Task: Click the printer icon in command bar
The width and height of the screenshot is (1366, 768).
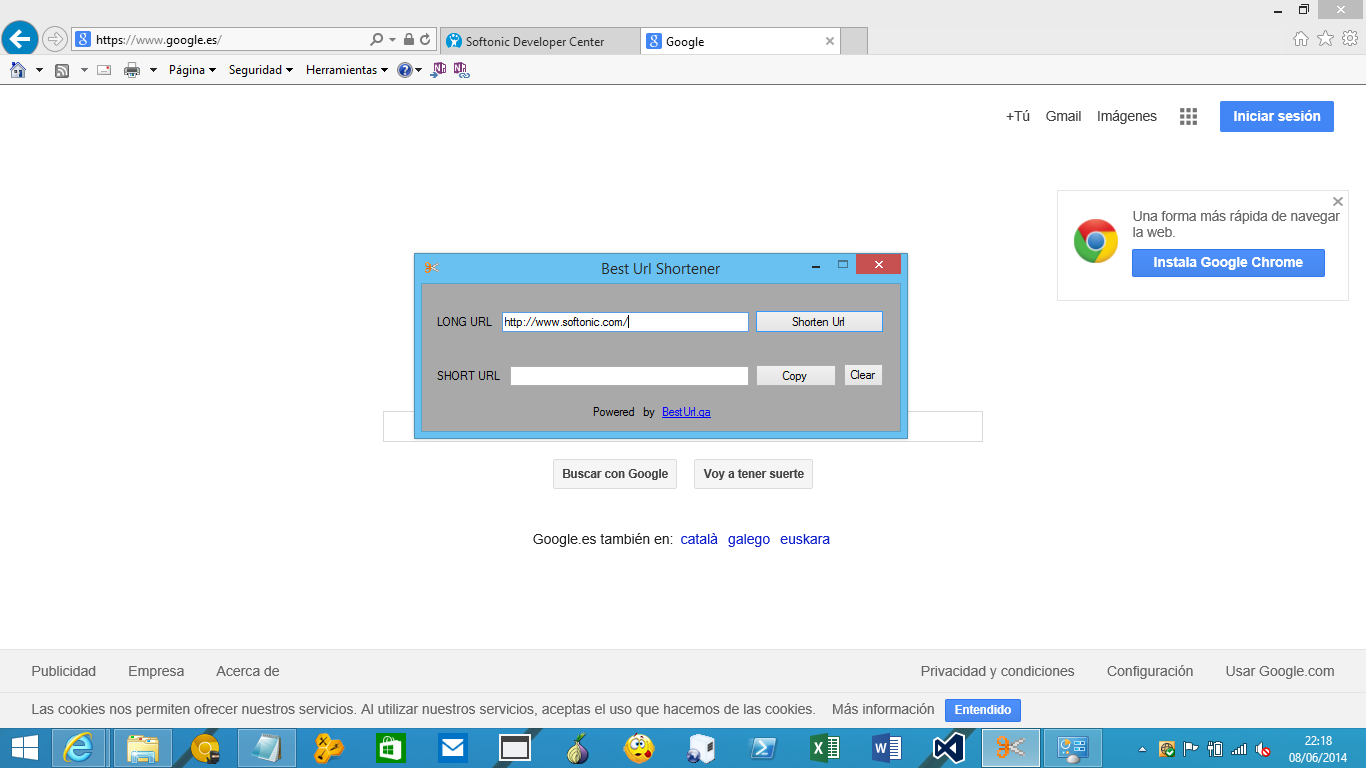Action: (132, 70)
